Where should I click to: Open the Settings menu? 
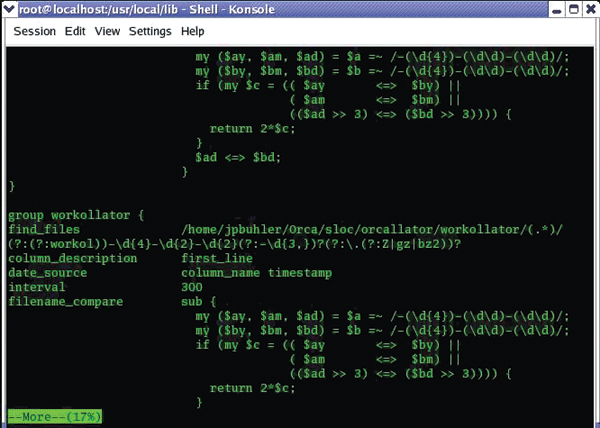pos(150,31)
